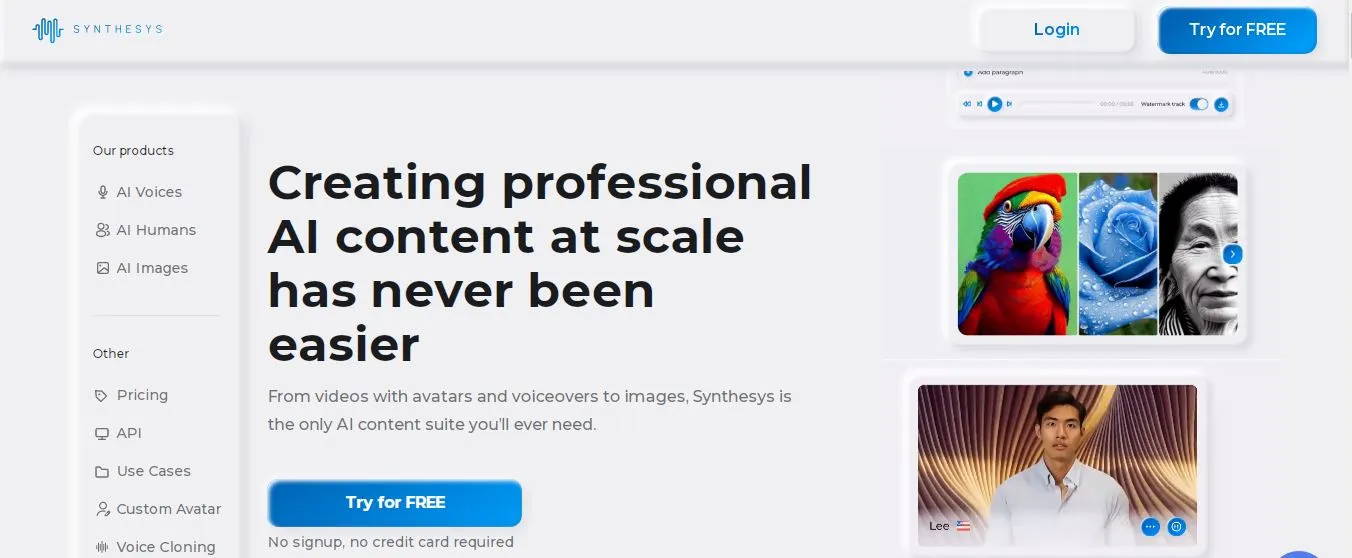Show next AI image with carousel arrow
Viewport: 1352px width, 558px height.
pos(1233,254)
